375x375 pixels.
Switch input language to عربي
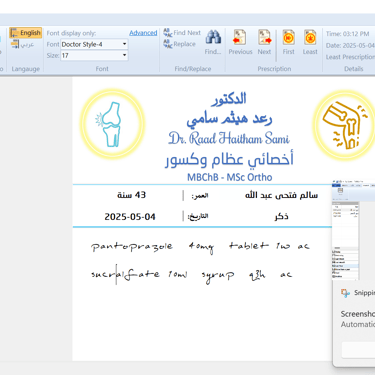pyautogui.click(x=23, y=44)
